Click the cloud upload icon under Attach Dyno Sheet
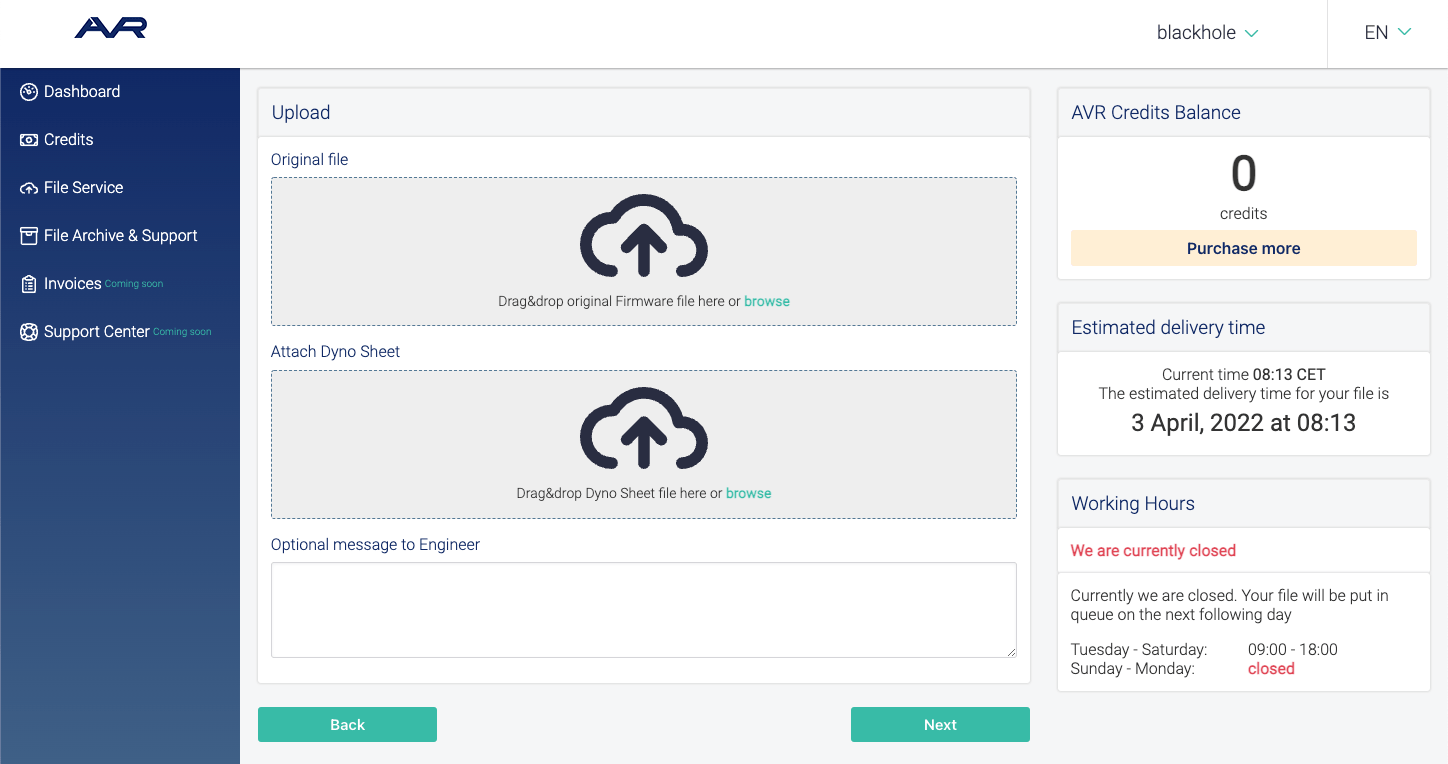This screenshot has width=1448, height=764. [x=644, y=428]
